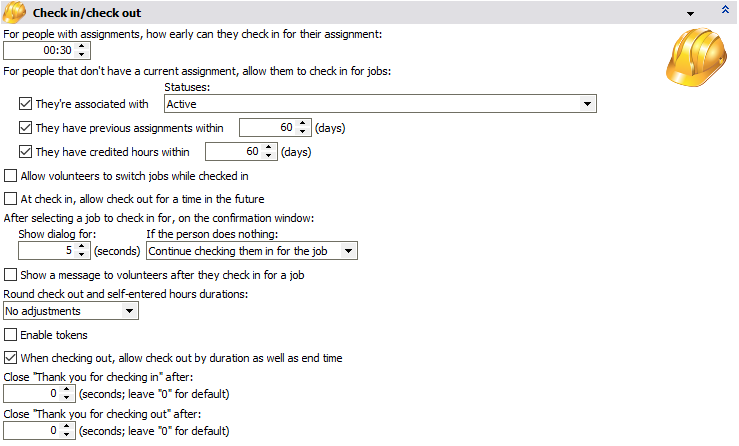Viewport: 739px width, 446px height.
Task: Enable volunteers switching jobs while checked in
Action: click(11, 177)
